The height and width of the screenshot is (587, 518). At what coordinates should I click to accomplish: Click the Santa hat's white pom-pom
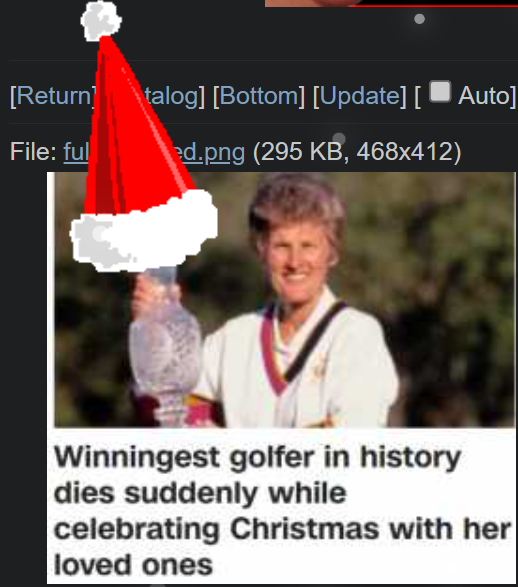[x=101, y=21]
